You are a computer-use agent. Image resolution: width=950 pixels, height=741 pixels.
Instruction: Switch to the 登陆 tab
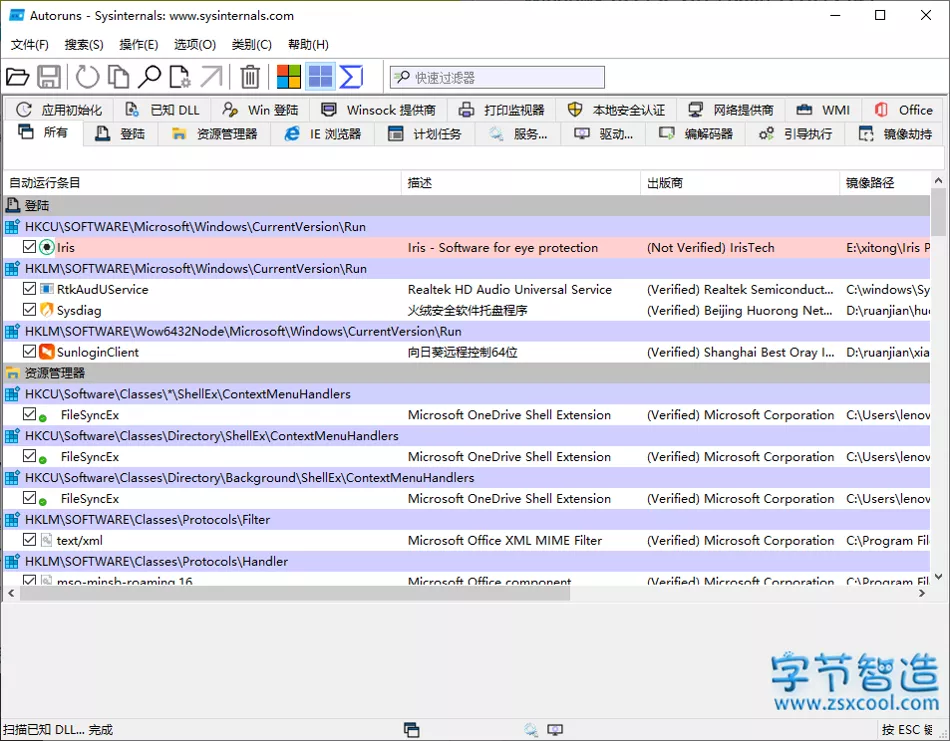121,134
